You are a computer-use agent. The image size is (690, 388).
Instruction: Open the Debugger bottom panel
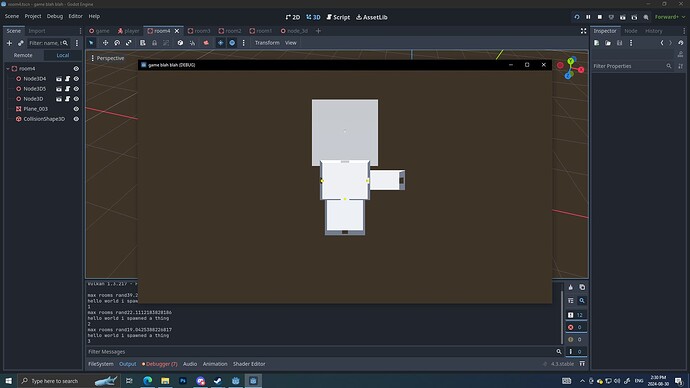(x=159, y=364)
